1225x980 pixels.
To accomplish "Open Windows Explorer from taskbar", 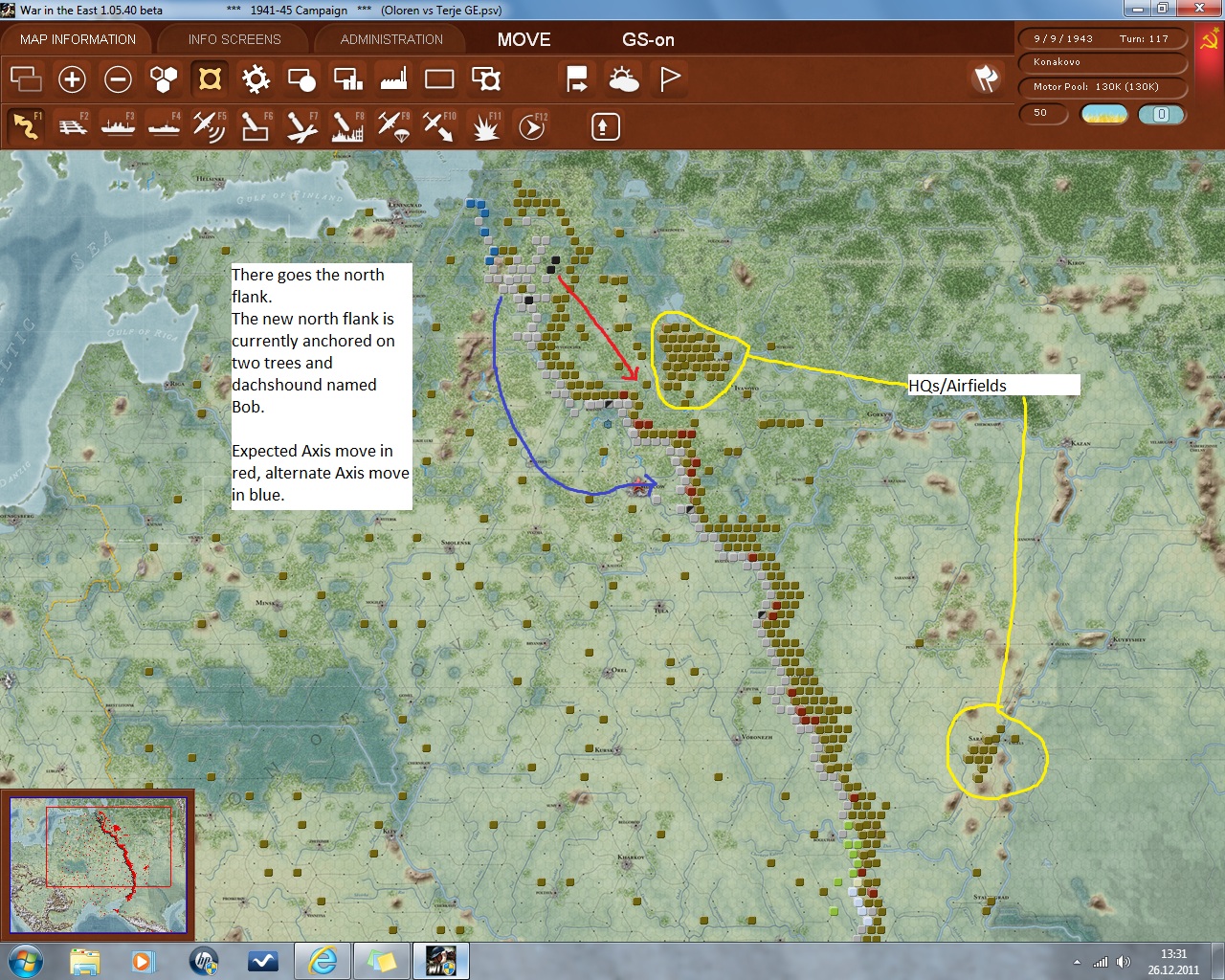I will tap(84, 961).
